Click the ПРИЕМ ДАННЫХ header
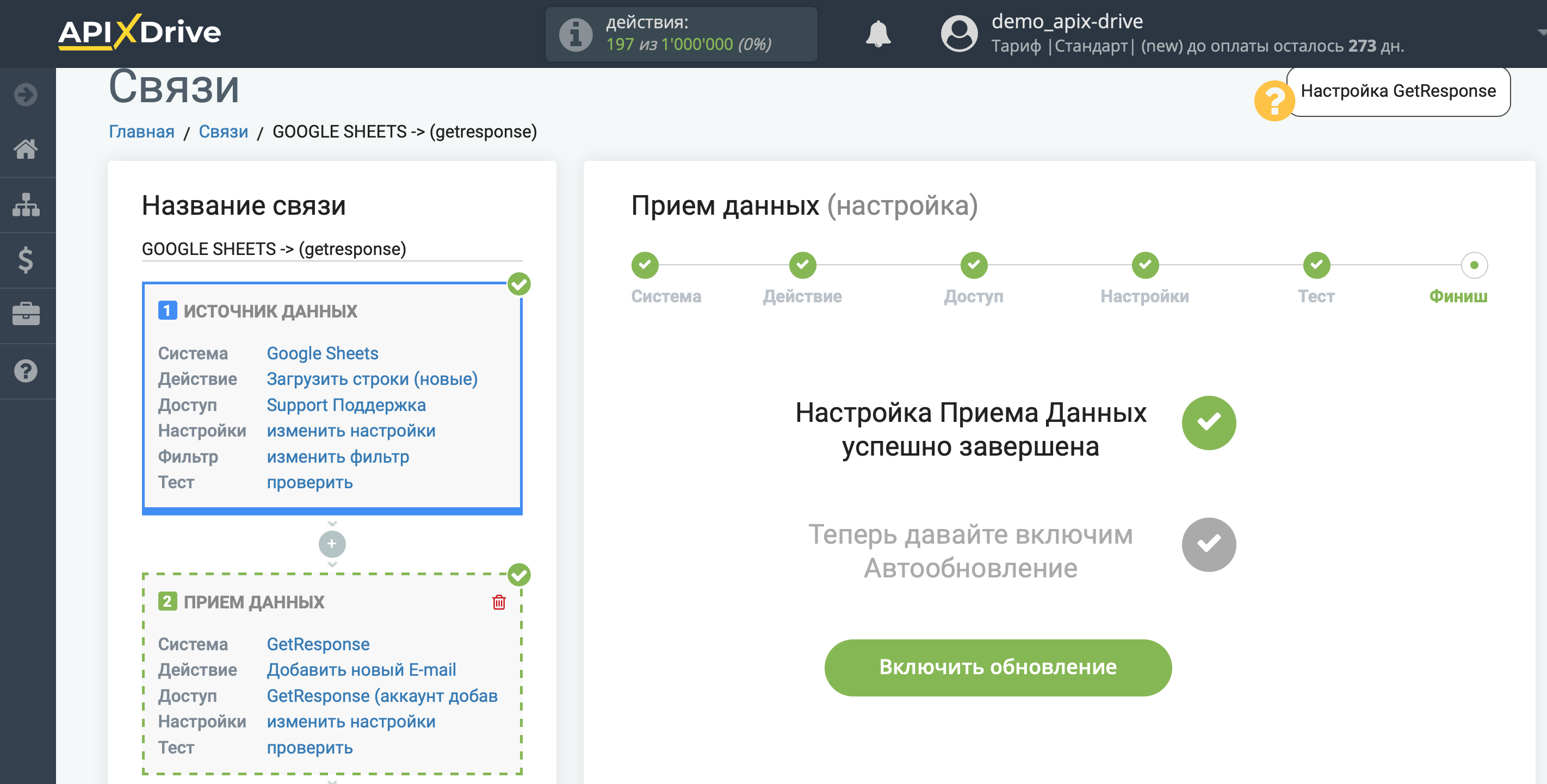 pyautogui.click(x=254, y=601)
